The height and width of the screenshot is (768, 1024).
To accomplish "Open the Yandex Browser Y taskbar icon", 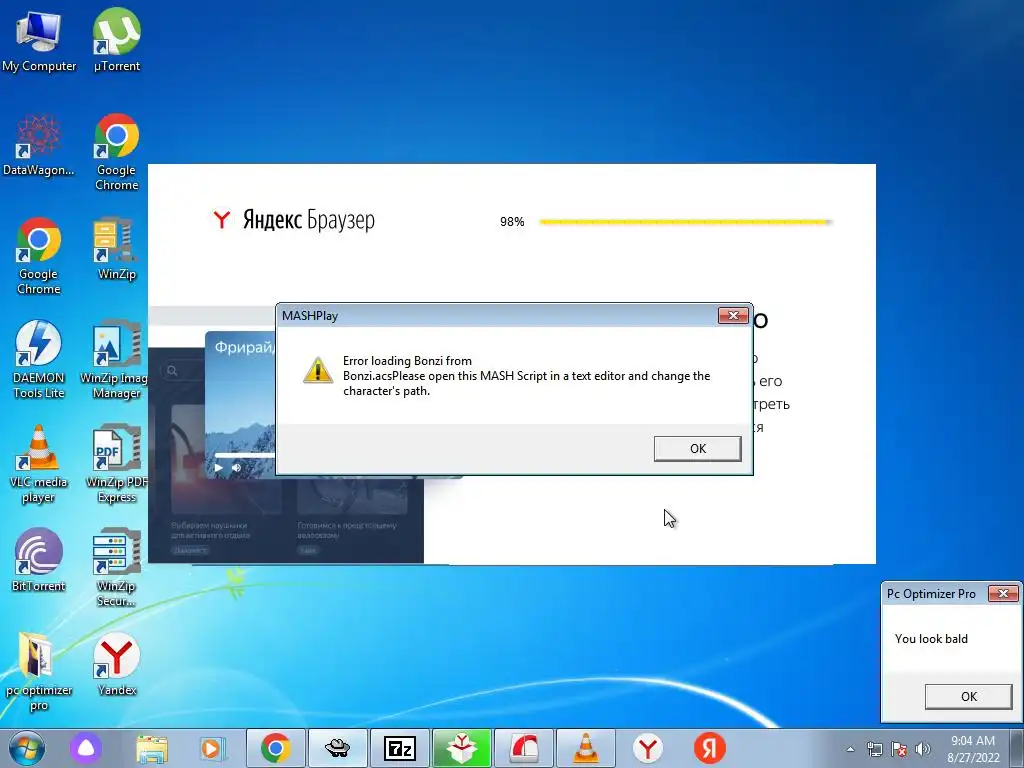I will (647, 748).
